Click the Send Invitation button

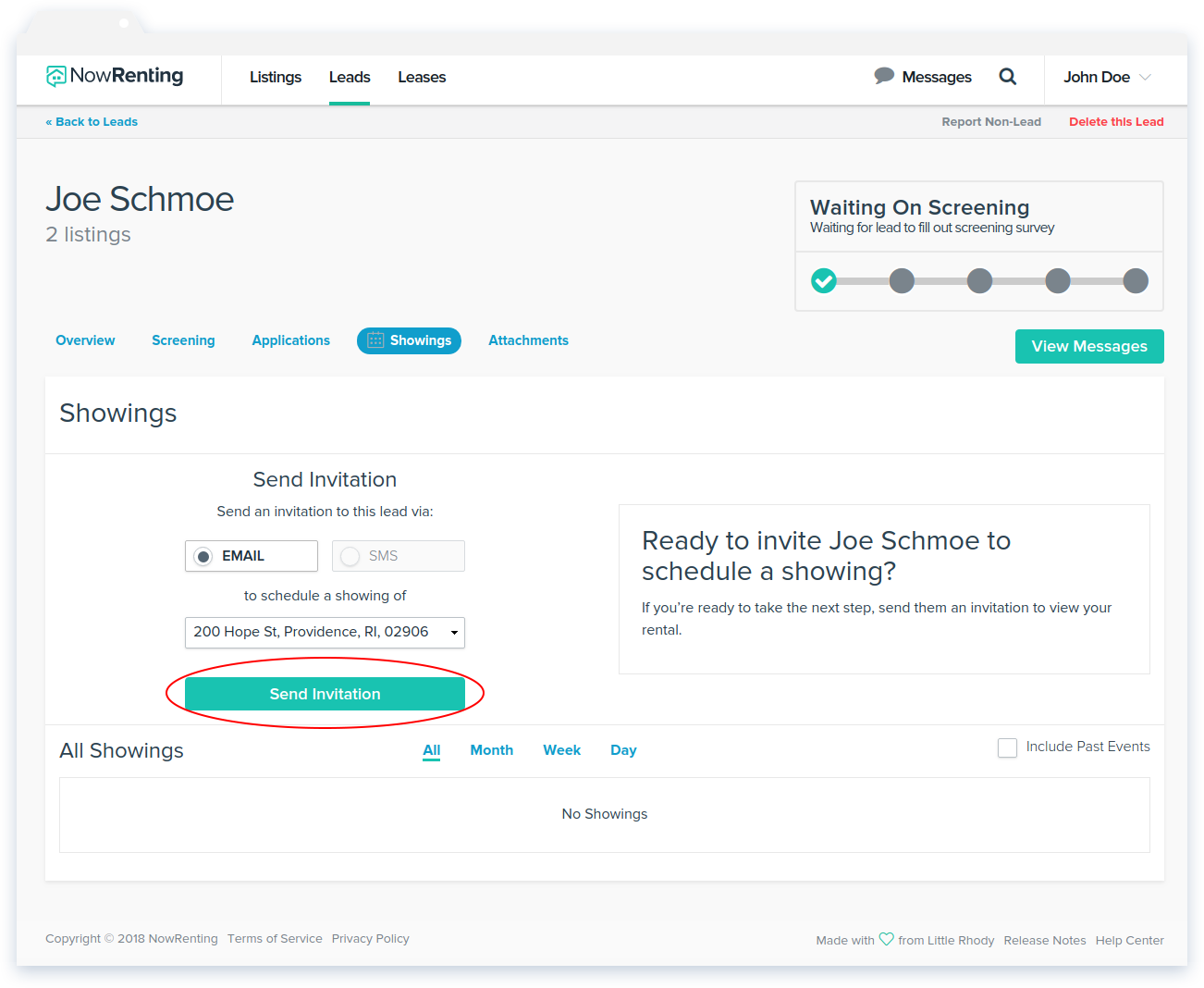(x=325, y=694)
